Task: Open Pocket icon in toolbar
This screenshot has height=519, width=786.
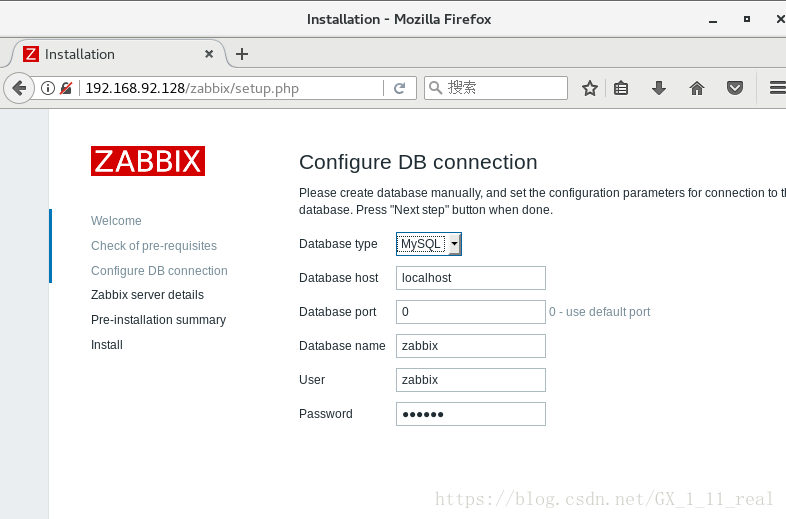Action: coord(735,88)
